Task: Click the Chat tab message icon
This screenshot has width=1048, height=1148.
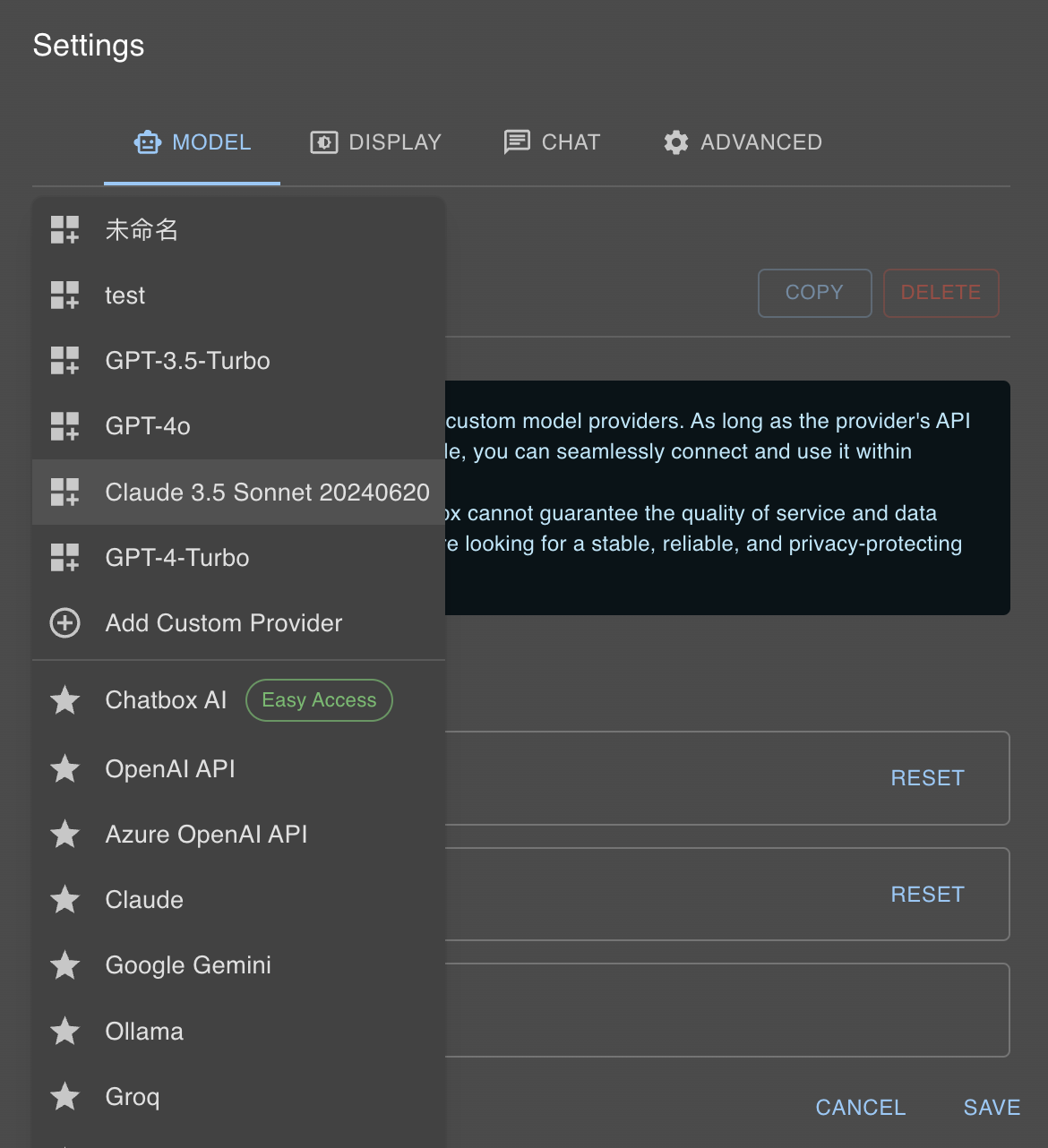Action: coord(517,142)
